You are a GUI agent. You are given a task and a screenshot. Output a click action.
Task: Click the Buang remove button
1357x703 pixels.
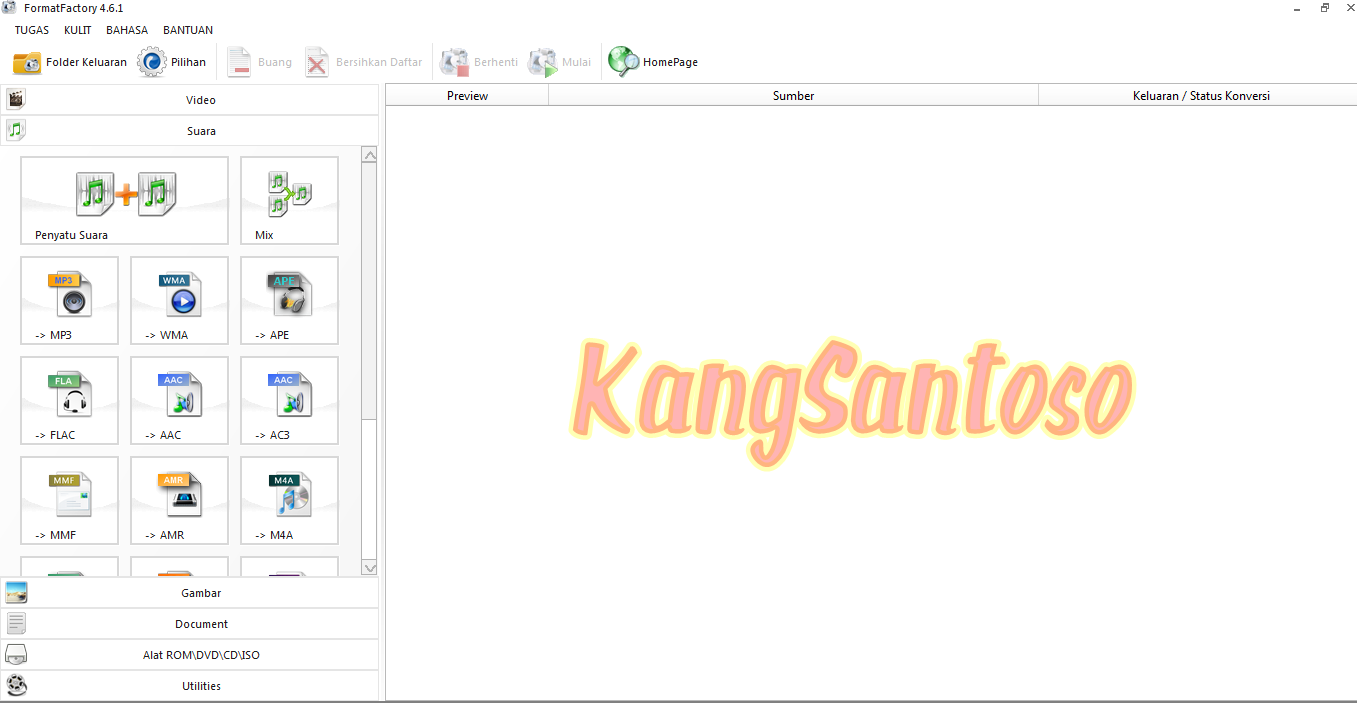(x=260, y=62)
